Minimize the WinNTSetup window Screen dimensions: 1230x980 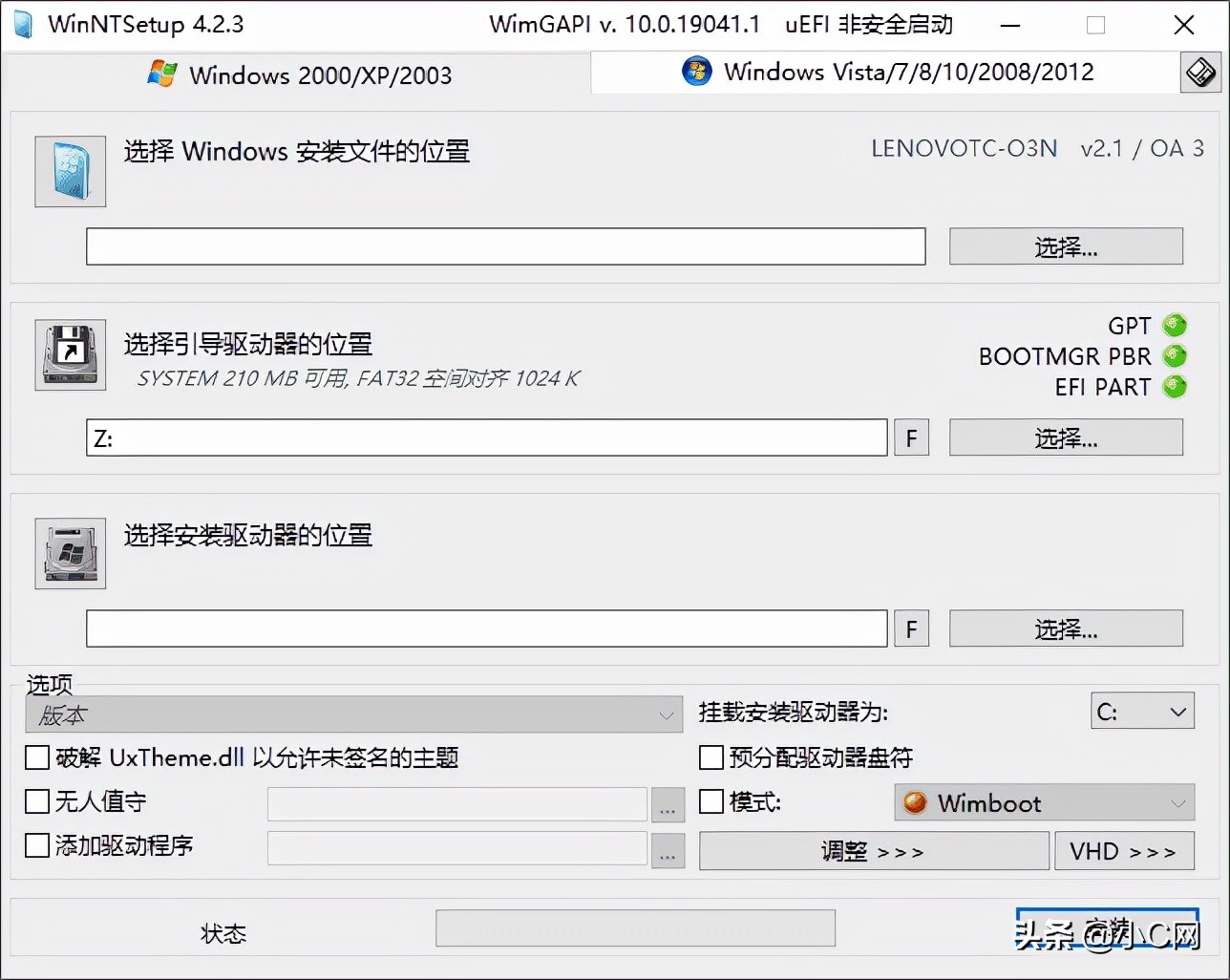[x=1009, y=25]
